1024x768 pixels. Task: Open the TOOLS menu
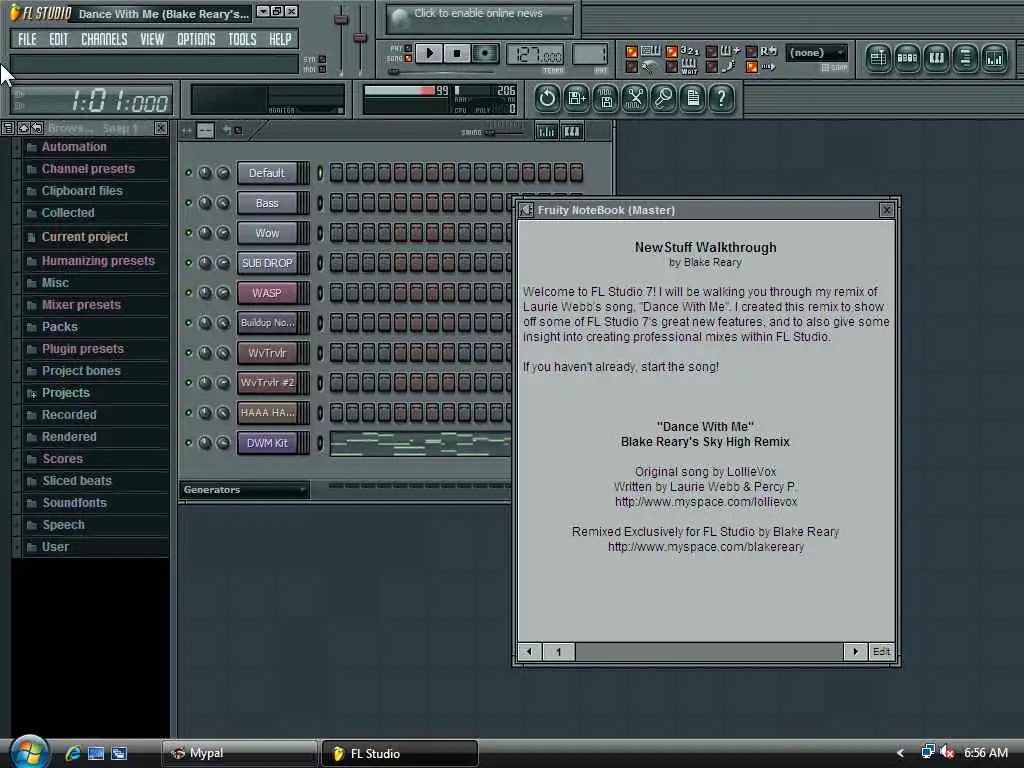(242, 39)
